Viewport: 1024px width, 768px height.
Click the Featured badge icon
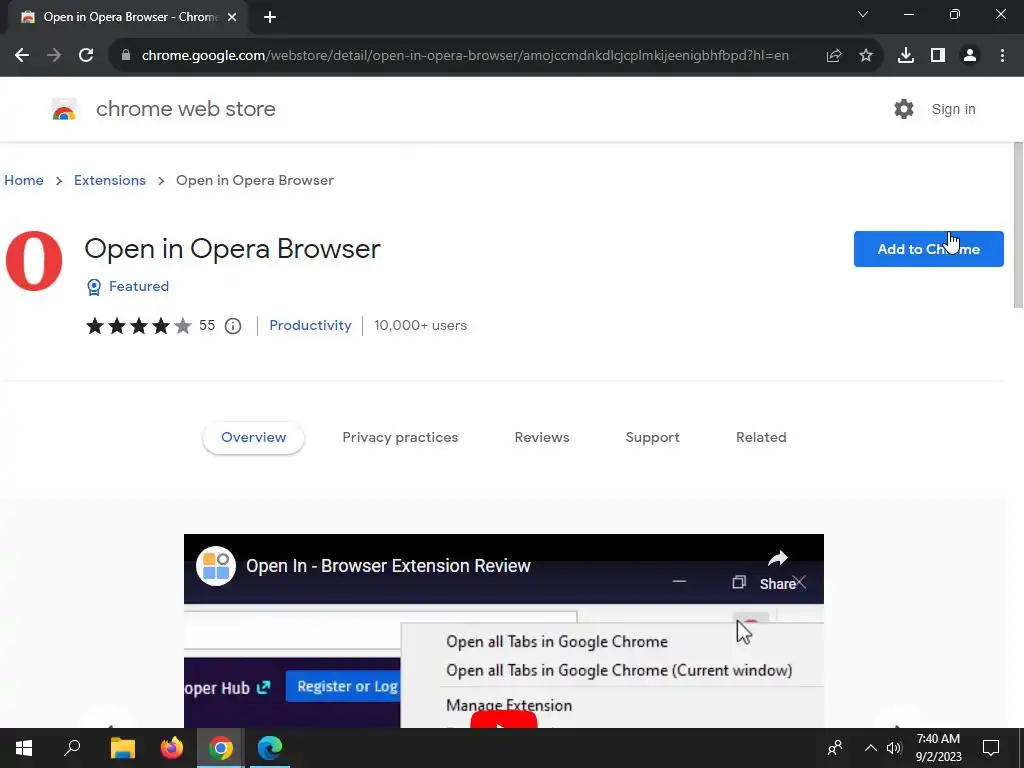(x=94, y=287)
